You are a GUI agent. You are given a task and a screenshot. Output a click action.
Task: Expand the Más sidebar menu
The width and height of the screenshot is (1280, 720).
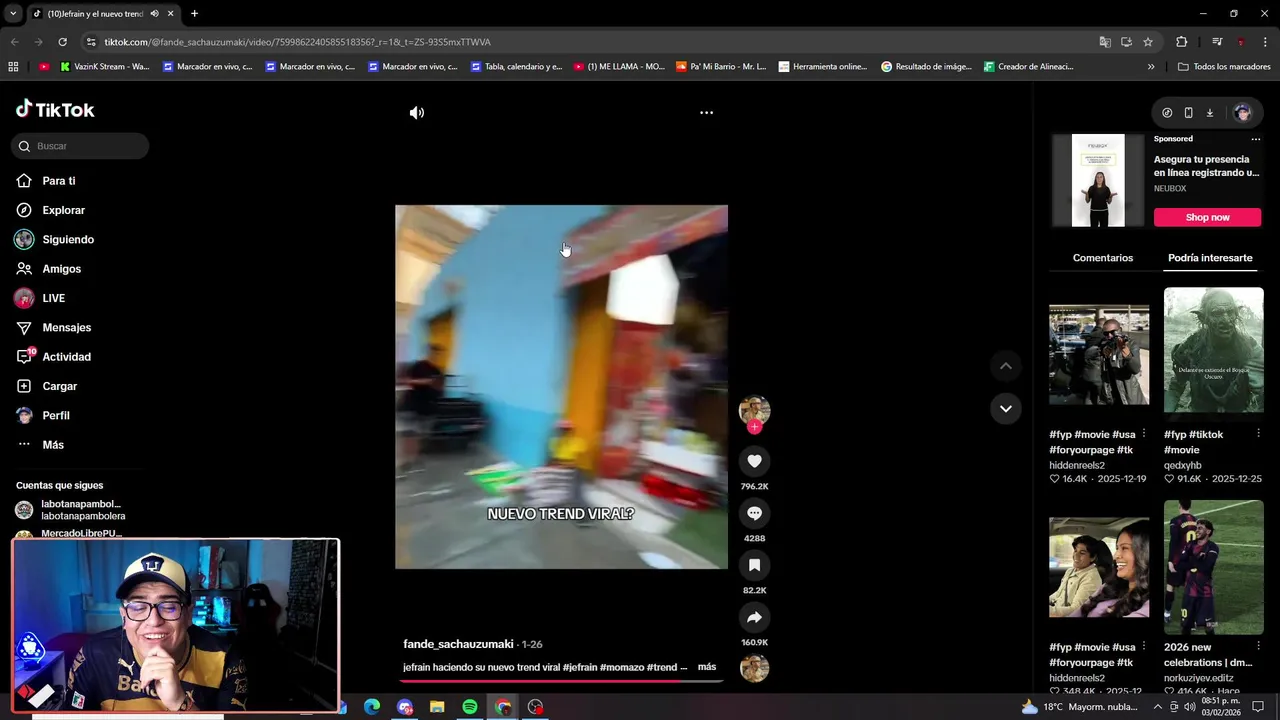point(40,445)
